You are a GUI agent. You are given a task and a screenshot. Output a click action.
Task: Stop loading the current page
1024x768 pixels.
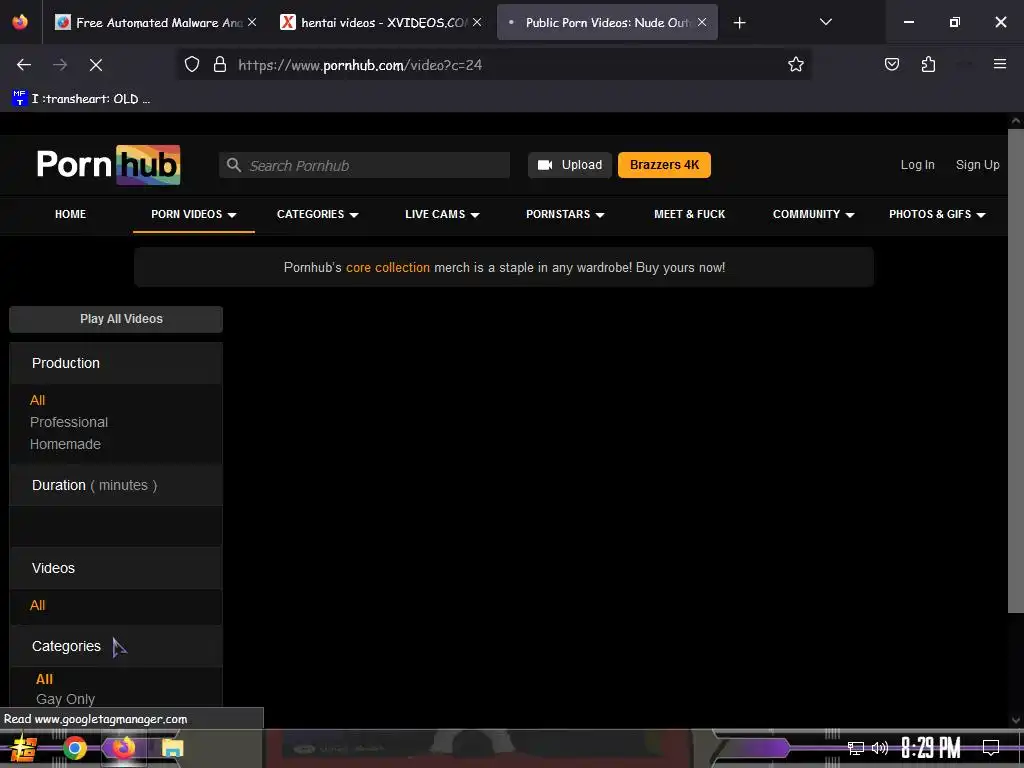[95, 65]
